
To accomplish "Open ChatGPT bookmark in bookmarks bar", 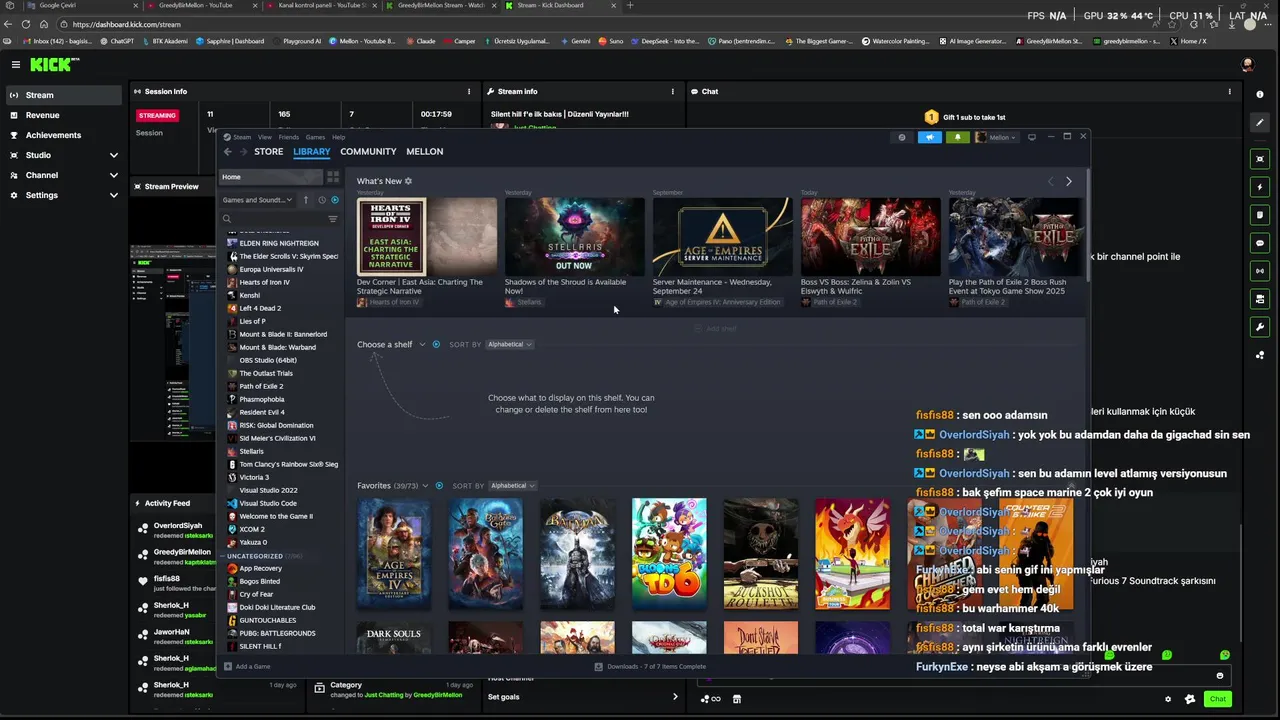I will (117, 41).
